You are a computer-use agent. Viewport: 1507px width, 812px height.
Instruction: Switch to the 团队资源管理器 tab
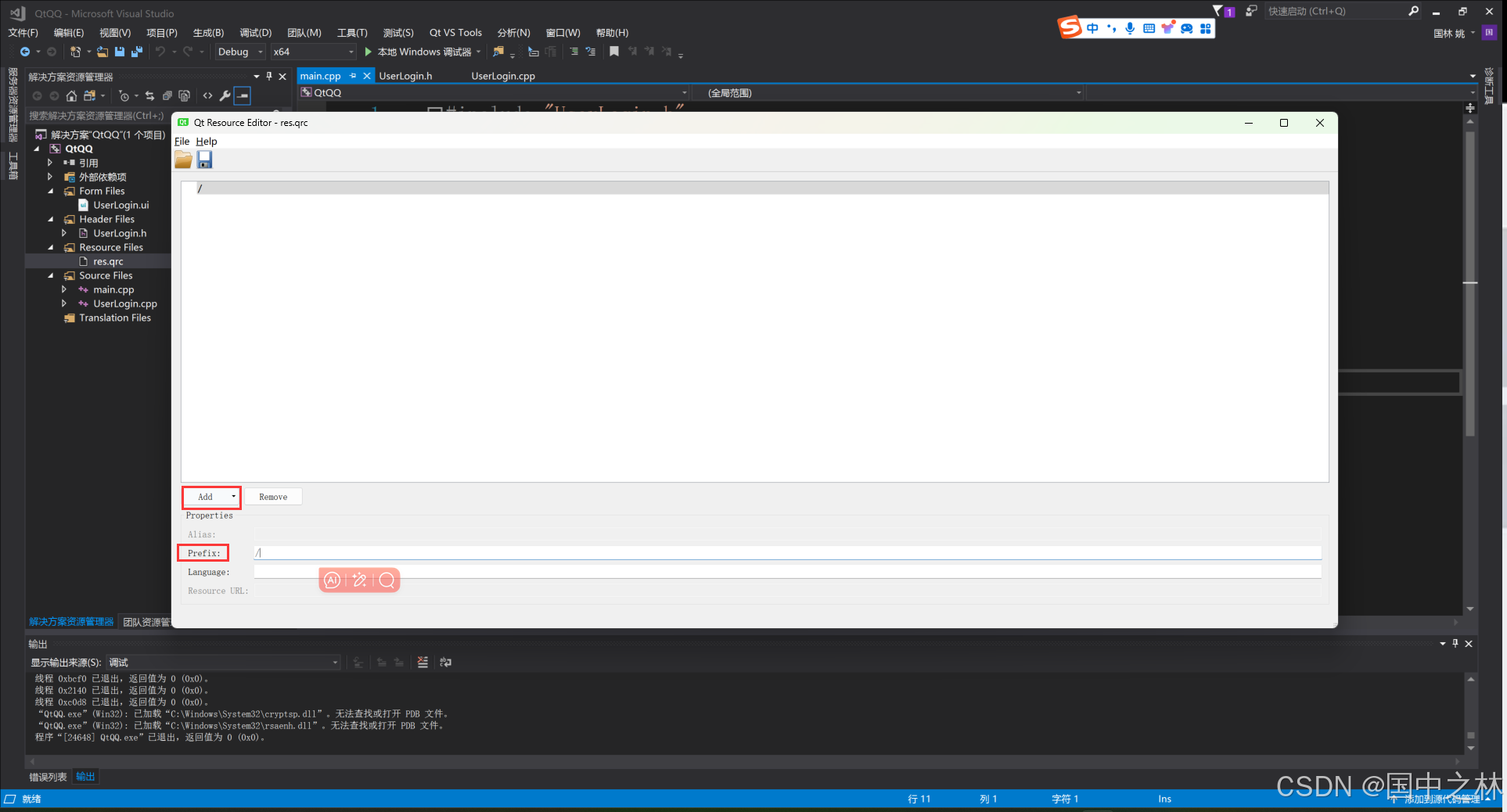pos(146,622)
